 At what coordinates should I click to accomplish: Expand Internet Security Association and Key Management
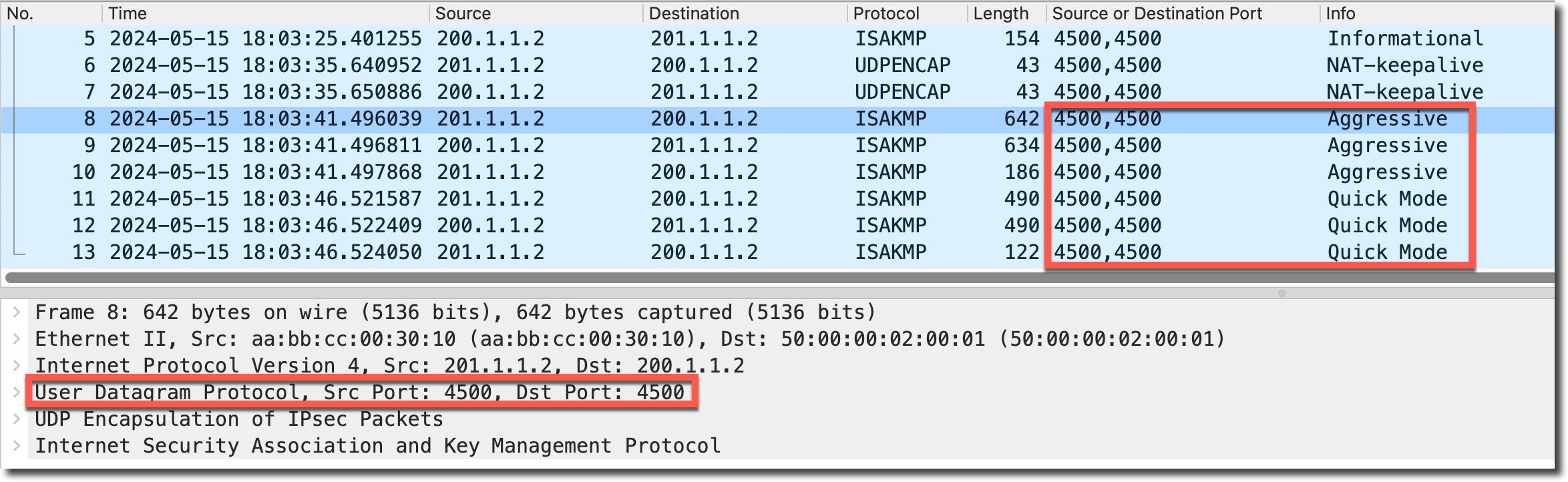coord(17,446)
